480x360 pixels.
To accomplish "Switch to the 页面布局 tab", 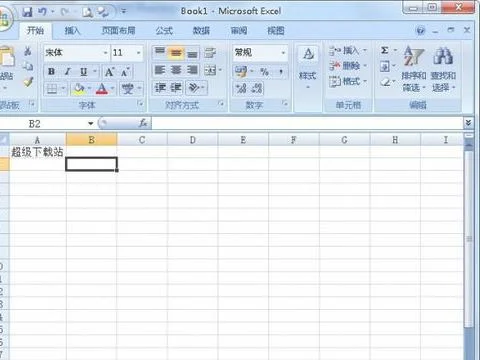I will pyautogui.click(x=118, y=31).
